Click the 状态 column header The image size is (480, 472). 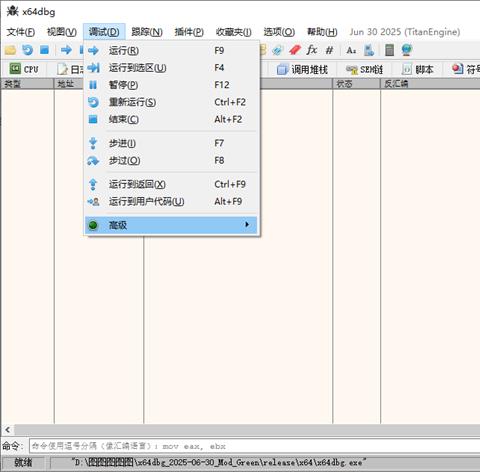click(x=356, y=84)
